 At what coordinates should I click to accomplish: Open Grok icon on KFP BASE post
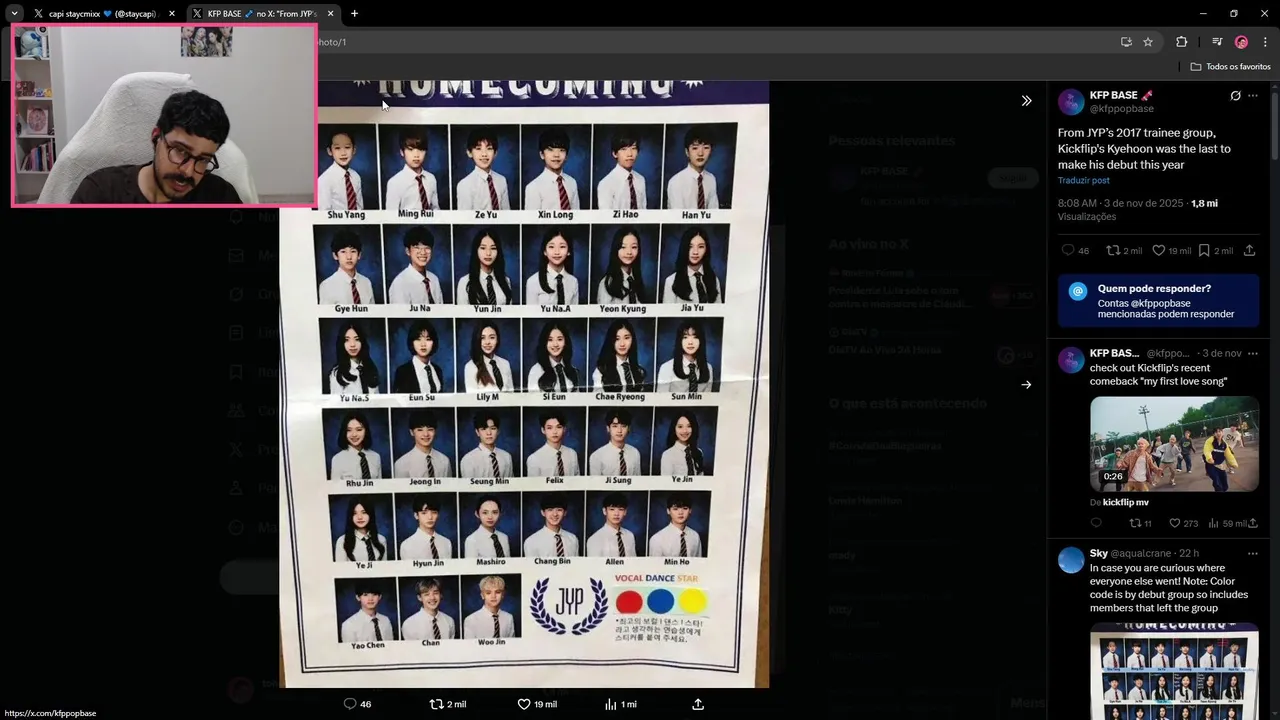click(x=1235, y=96)
